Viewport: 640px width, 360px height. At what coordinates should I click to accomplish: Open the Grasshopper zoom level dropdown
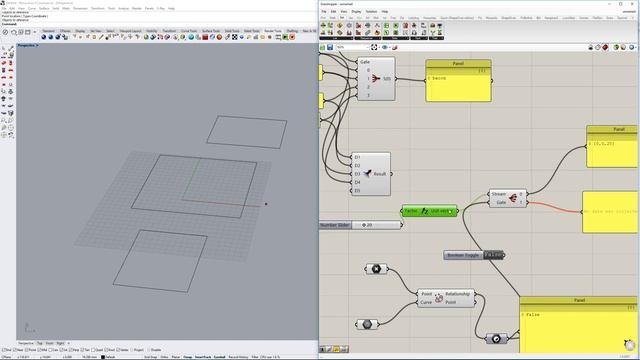coord(367,47)
